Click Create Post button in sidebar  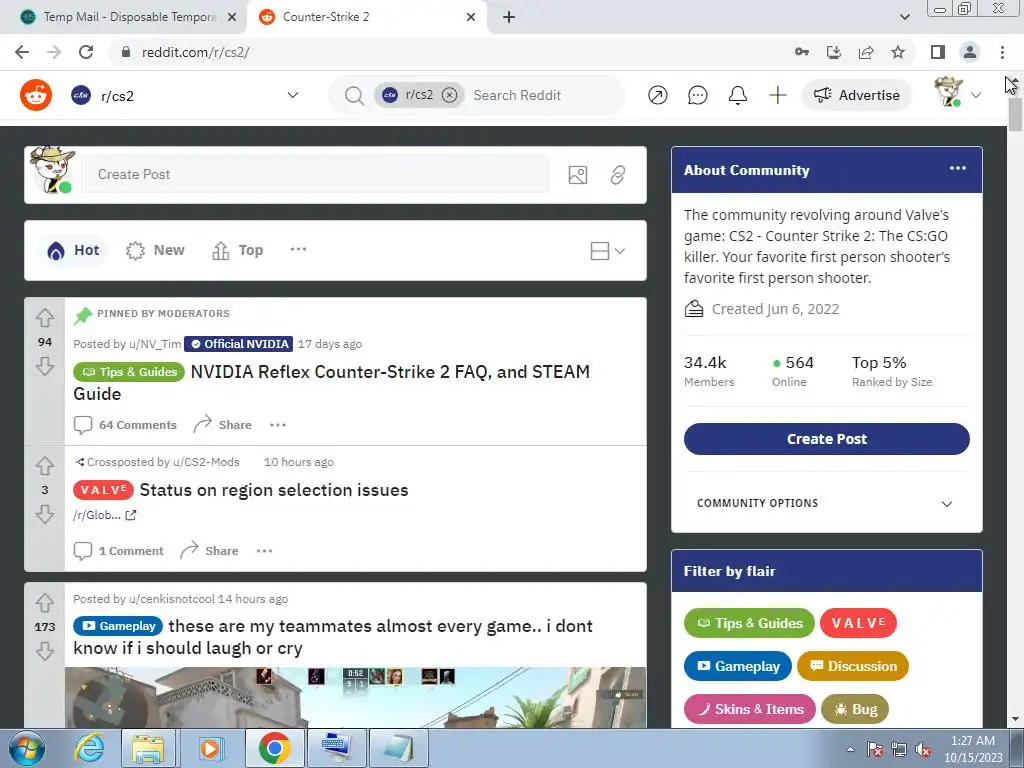[827, 439]
